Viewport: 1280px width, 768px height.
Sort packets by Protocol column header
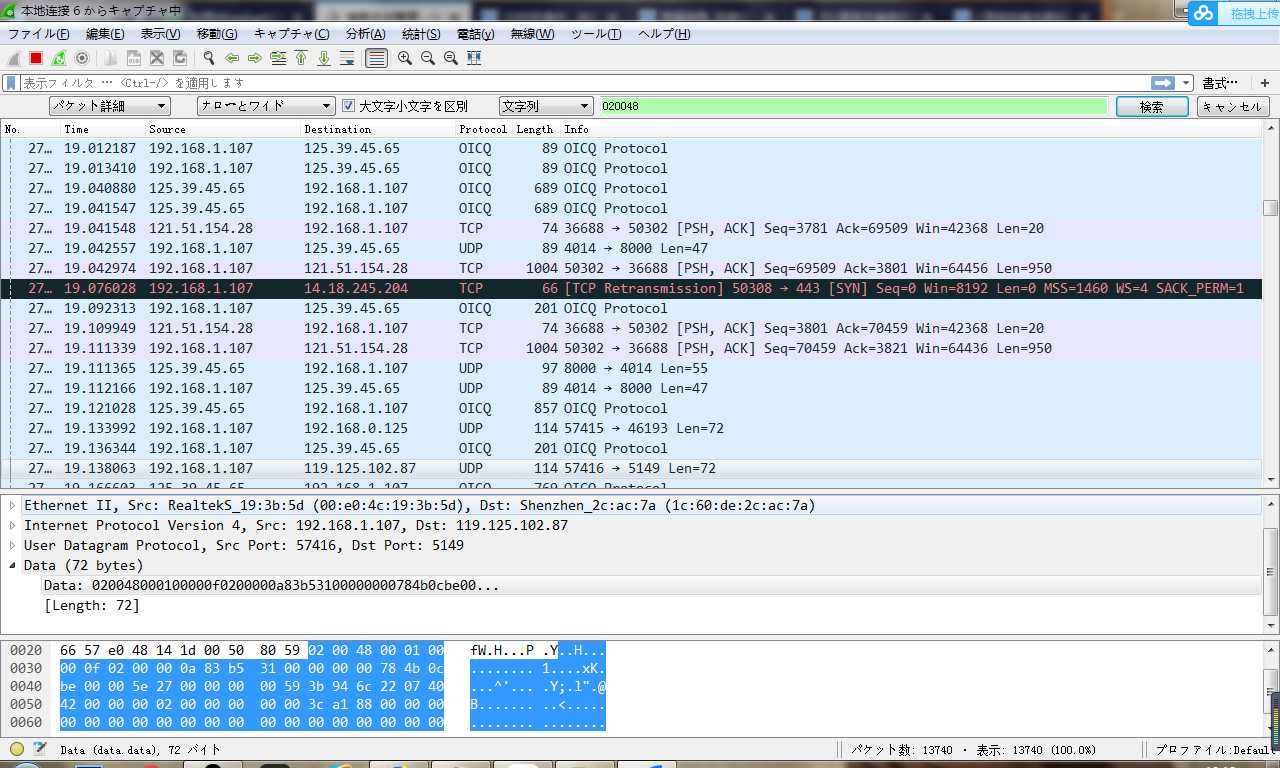[483, 129]
